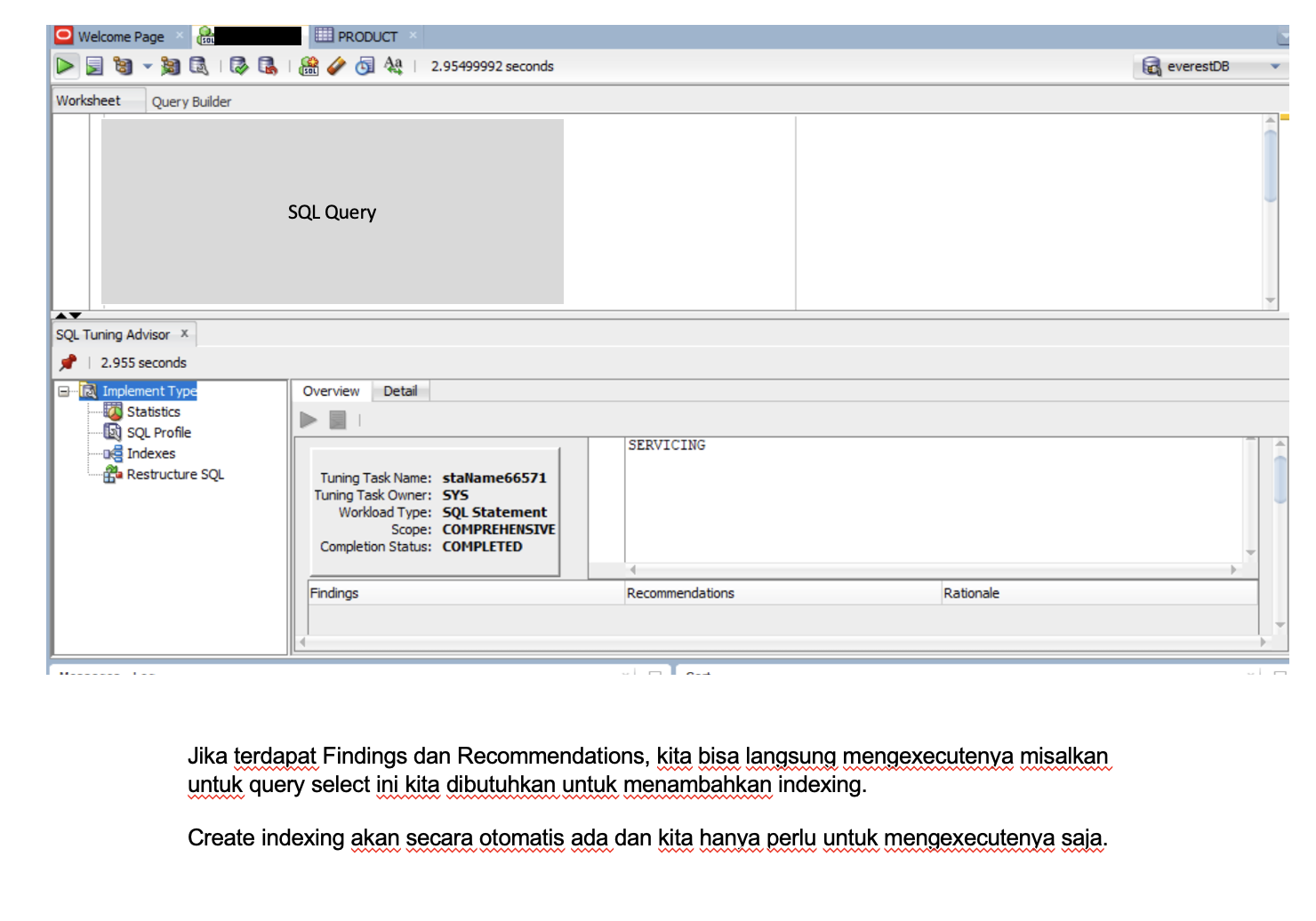Click the Overview panel bottom-right scroll arrow
This screenshot has height=921, width=1316.
[1263, 642]
